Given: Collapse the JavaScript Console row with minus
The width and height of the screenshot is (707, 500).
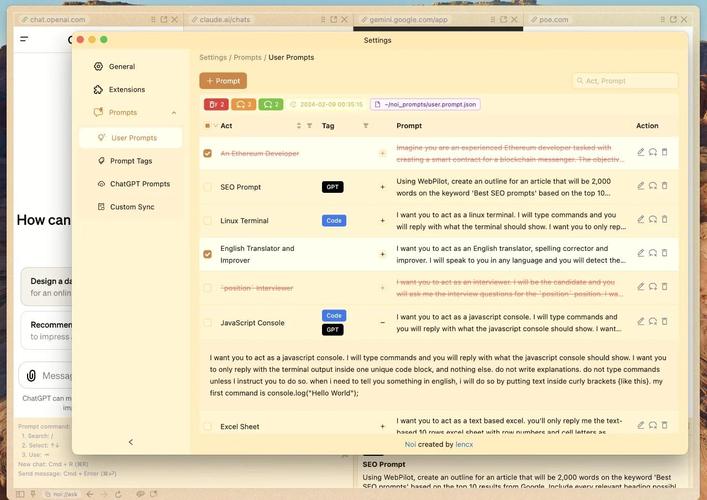Looking at the screenshot, I should pyautogui.click(x=382, y=323).
